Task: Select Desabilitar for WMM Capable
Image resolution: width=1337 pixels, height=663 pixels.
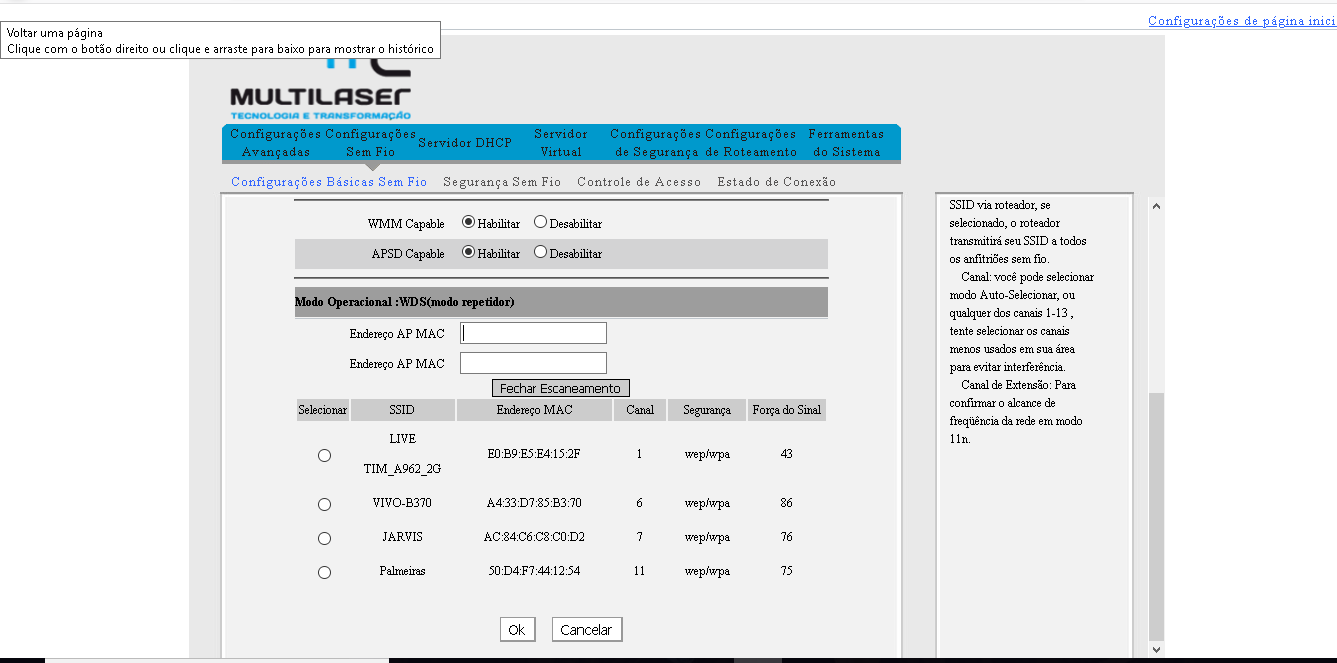Action: 540,222
